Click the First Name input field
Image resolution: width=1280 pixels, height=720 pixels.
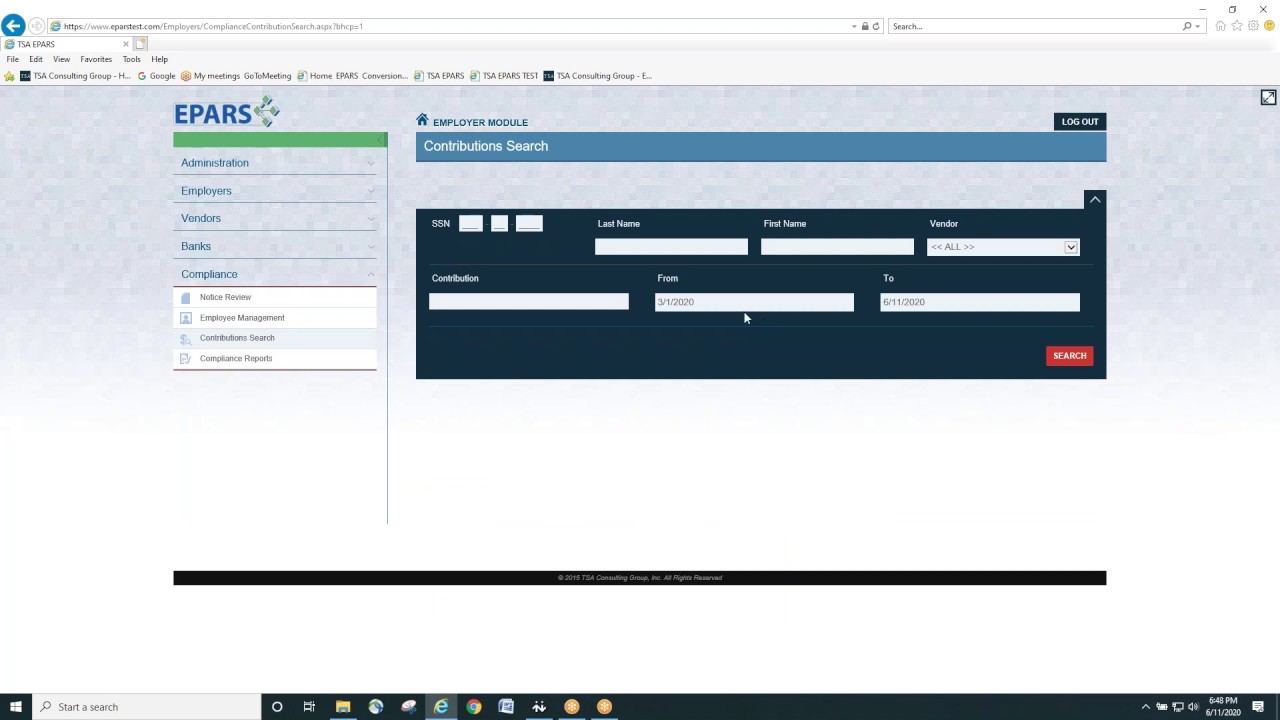(837, 247)
